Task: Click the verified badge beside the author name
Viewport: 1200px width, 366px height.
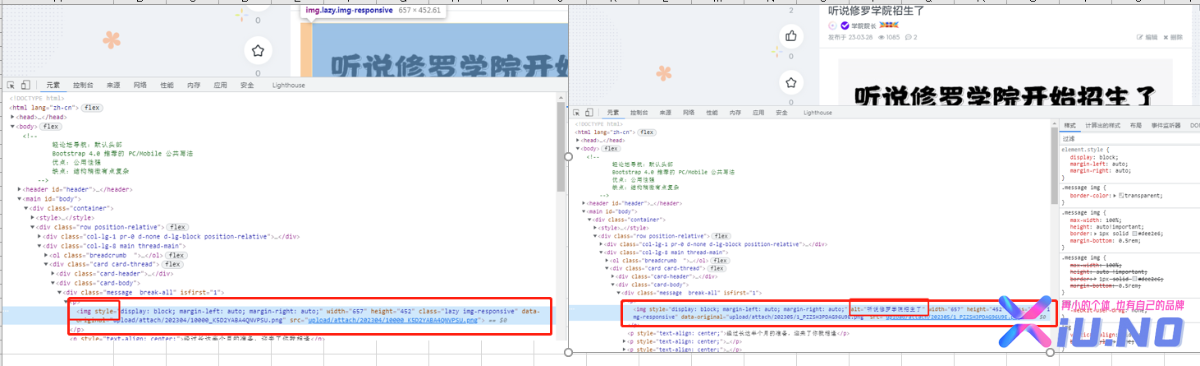Action: coord(845,25)
